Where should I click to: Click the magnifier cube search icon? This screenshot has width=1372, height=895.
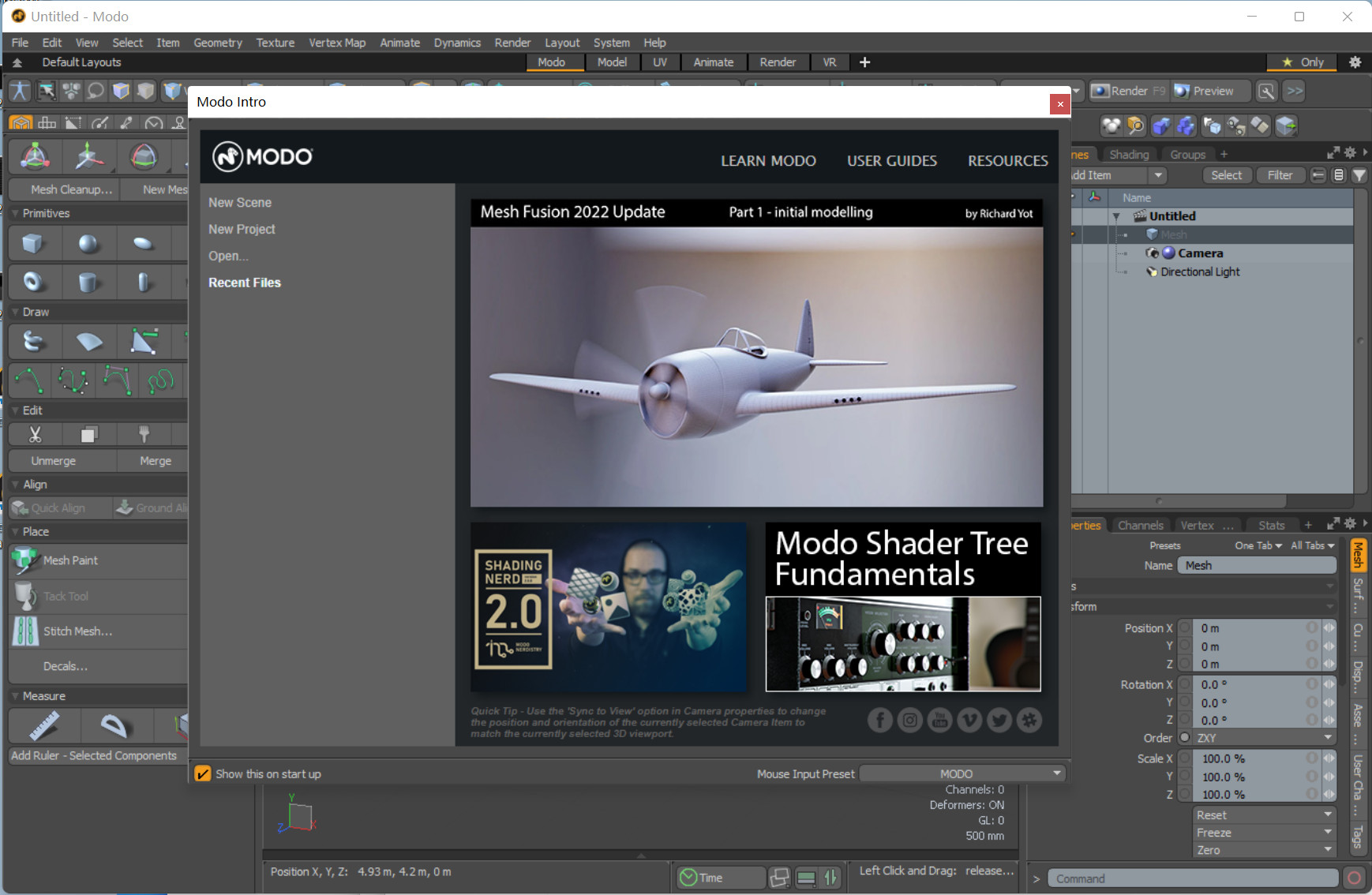pyautogui.click(x=1135, y=125)
